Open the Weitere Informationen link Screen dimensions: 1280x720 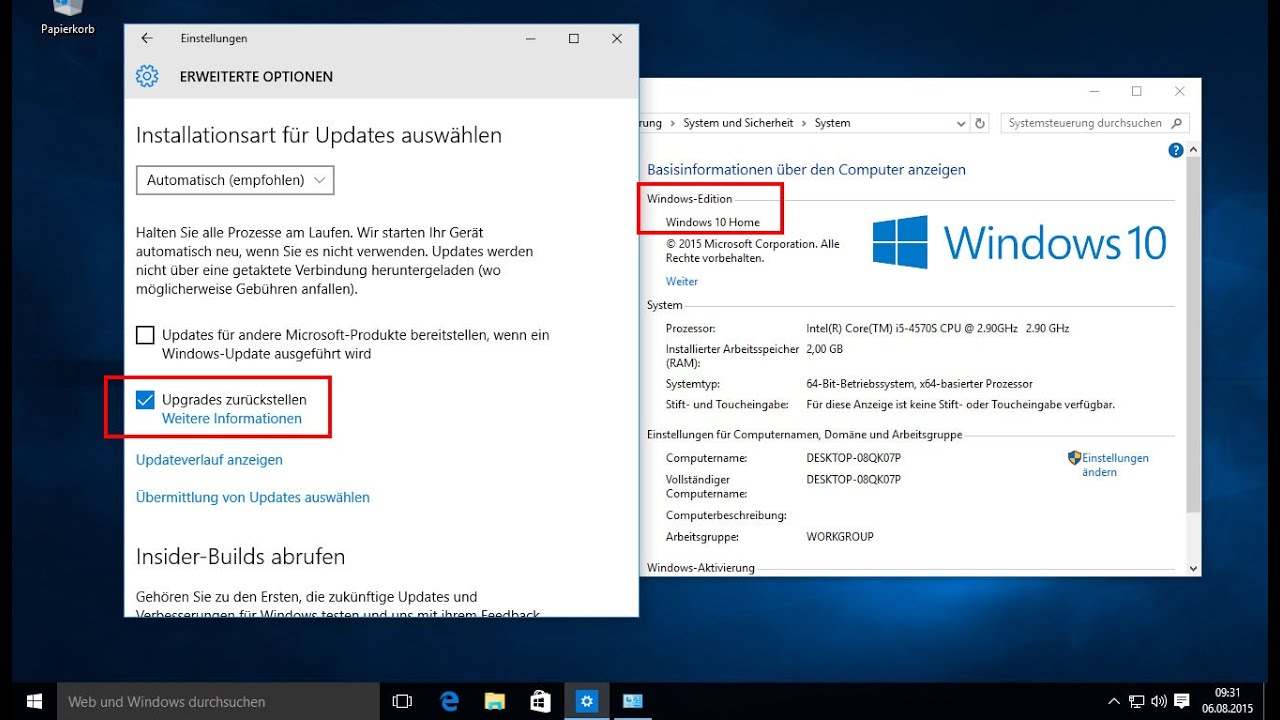[x=232, y=419]
